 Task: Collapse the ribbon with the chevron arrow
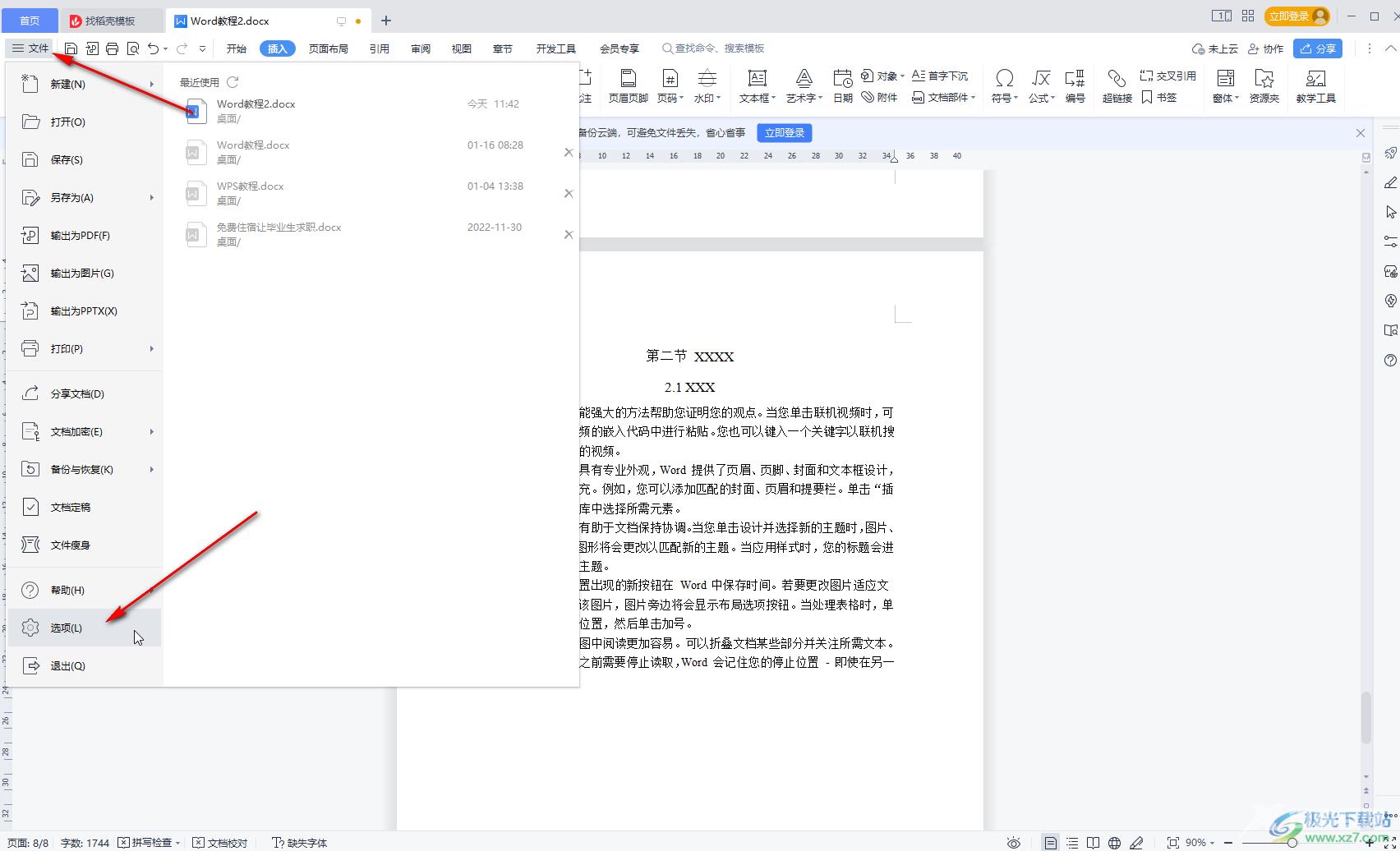[x=1390, y=48]
